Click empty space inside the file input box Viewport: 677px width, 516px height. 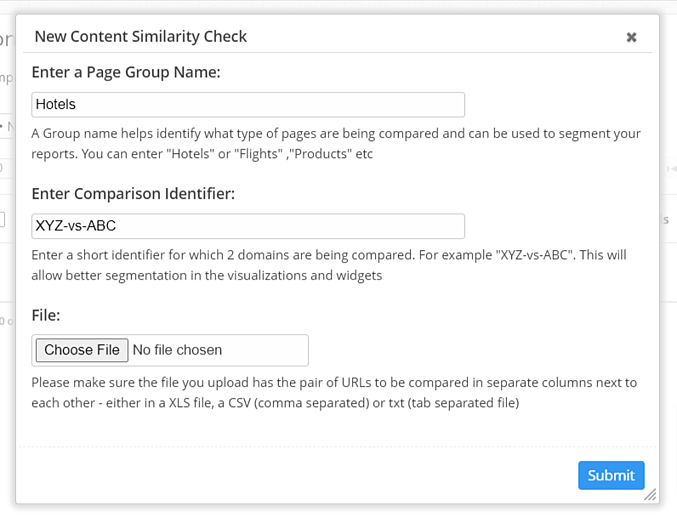click(x=270, y=350)
